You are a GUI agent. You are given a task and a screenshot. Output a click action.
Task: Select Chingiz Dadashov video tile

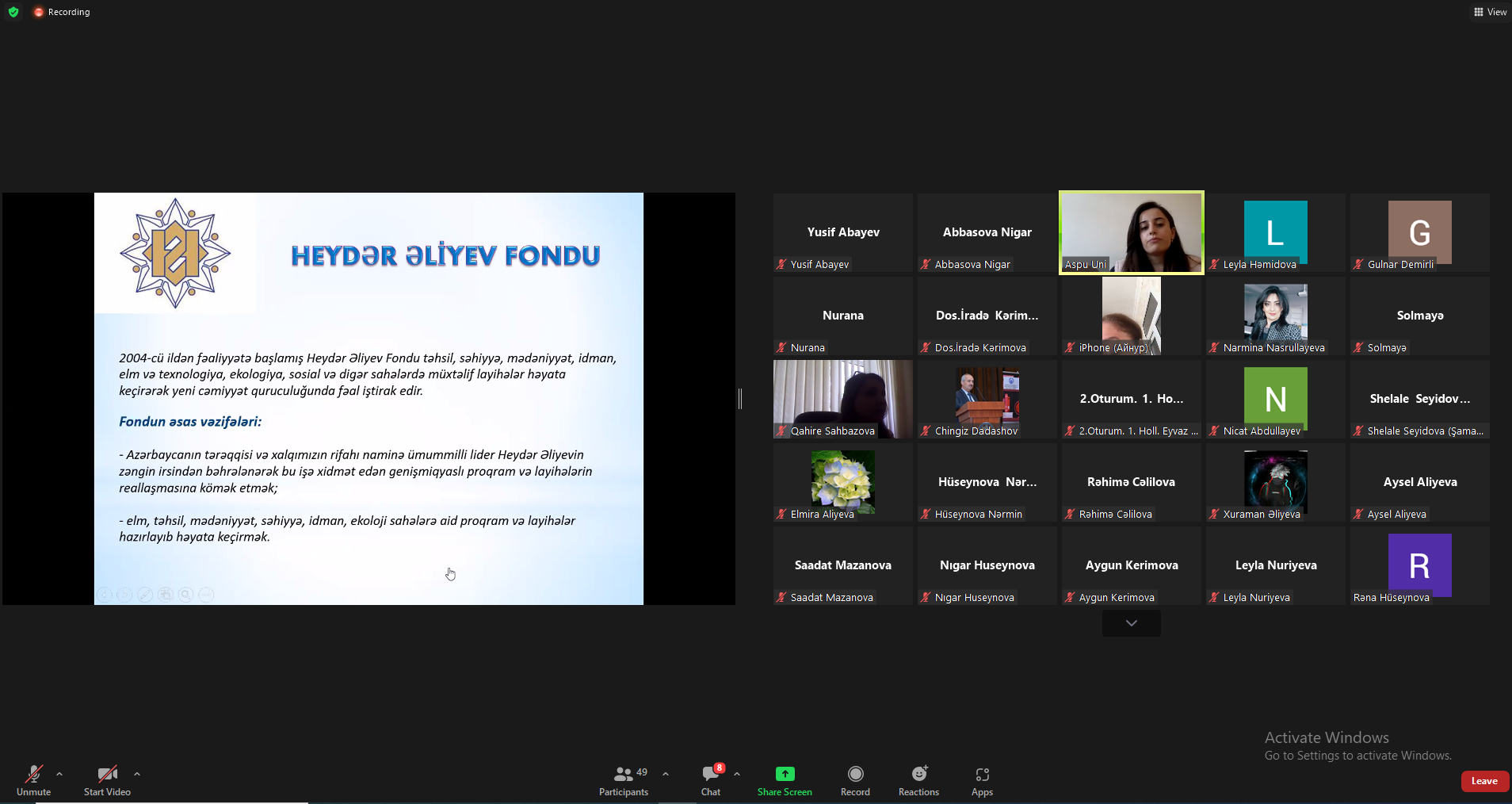(987, 399)
